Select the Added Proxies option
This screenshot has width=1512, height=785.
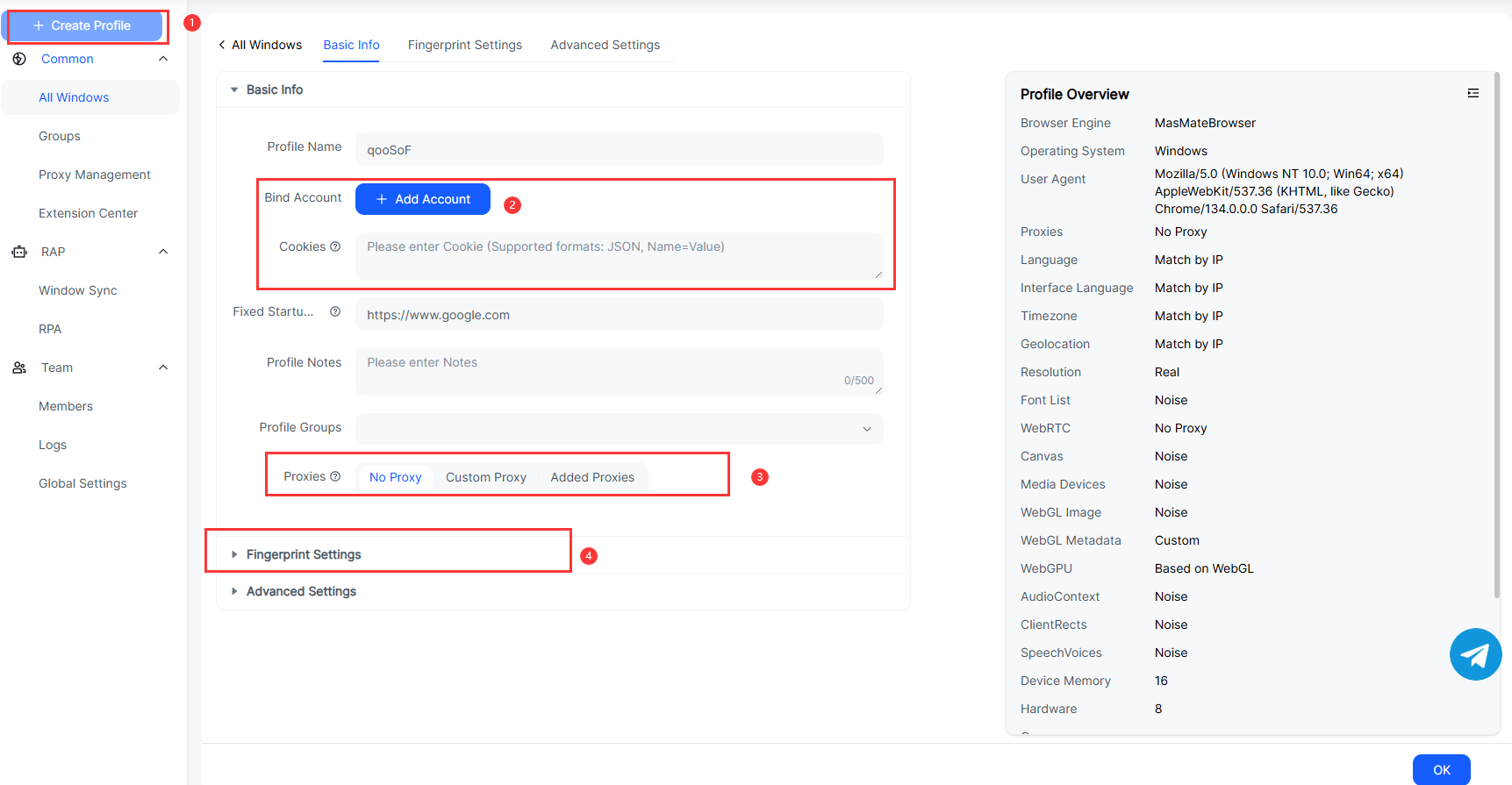[592, 477]
